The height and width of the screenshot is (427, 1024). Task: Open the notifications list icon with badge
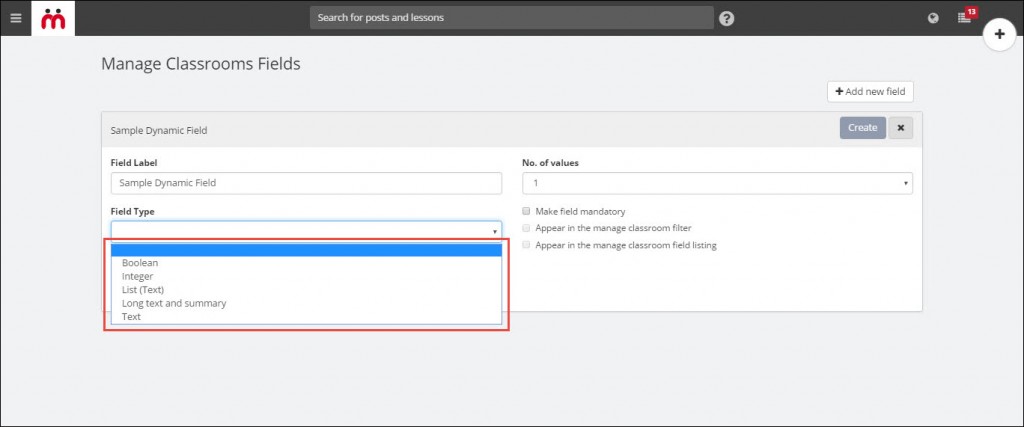coord(966,16)
